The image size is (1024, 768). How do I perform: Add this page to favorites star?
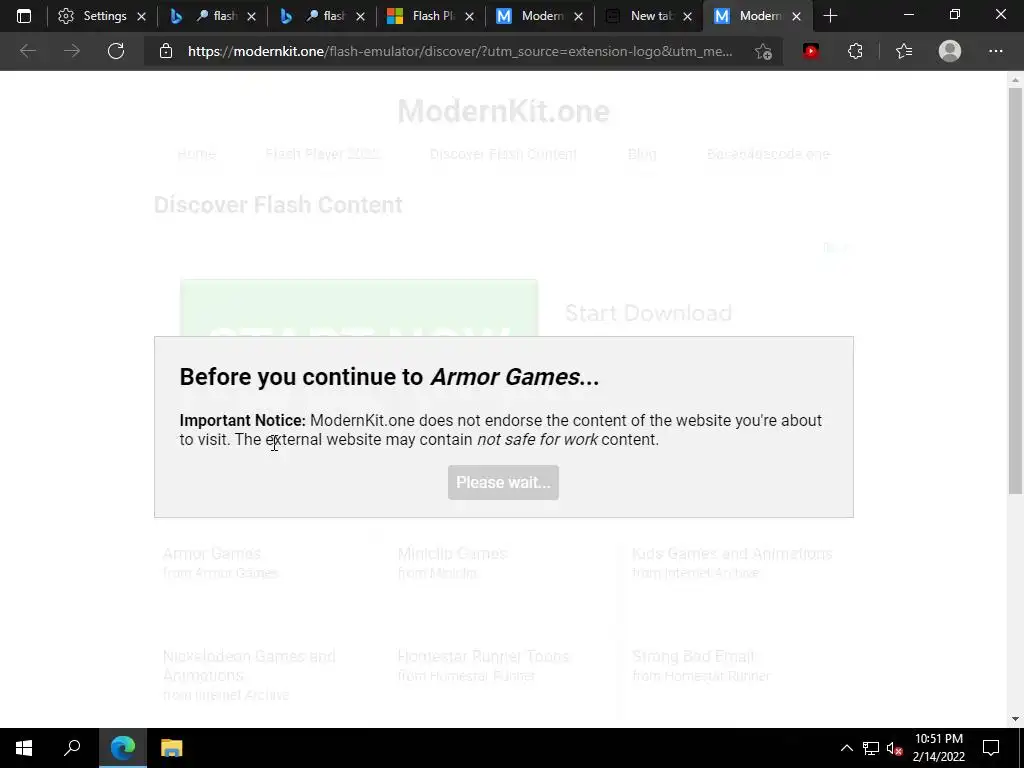click(x=763, y=51)
